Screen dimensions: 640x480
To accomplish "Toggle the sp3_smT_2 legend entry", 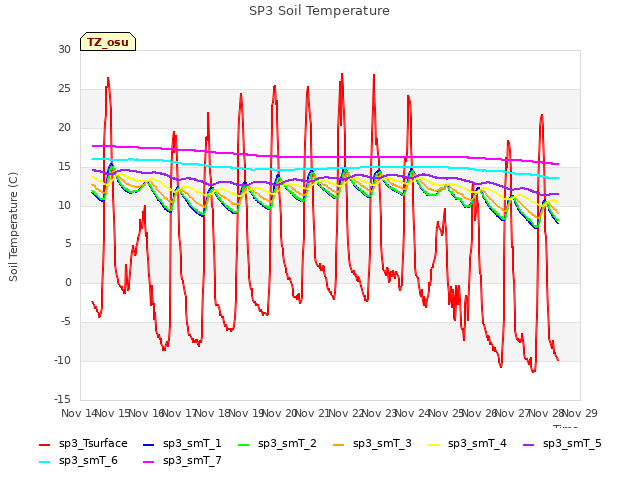I will (278, 443).
